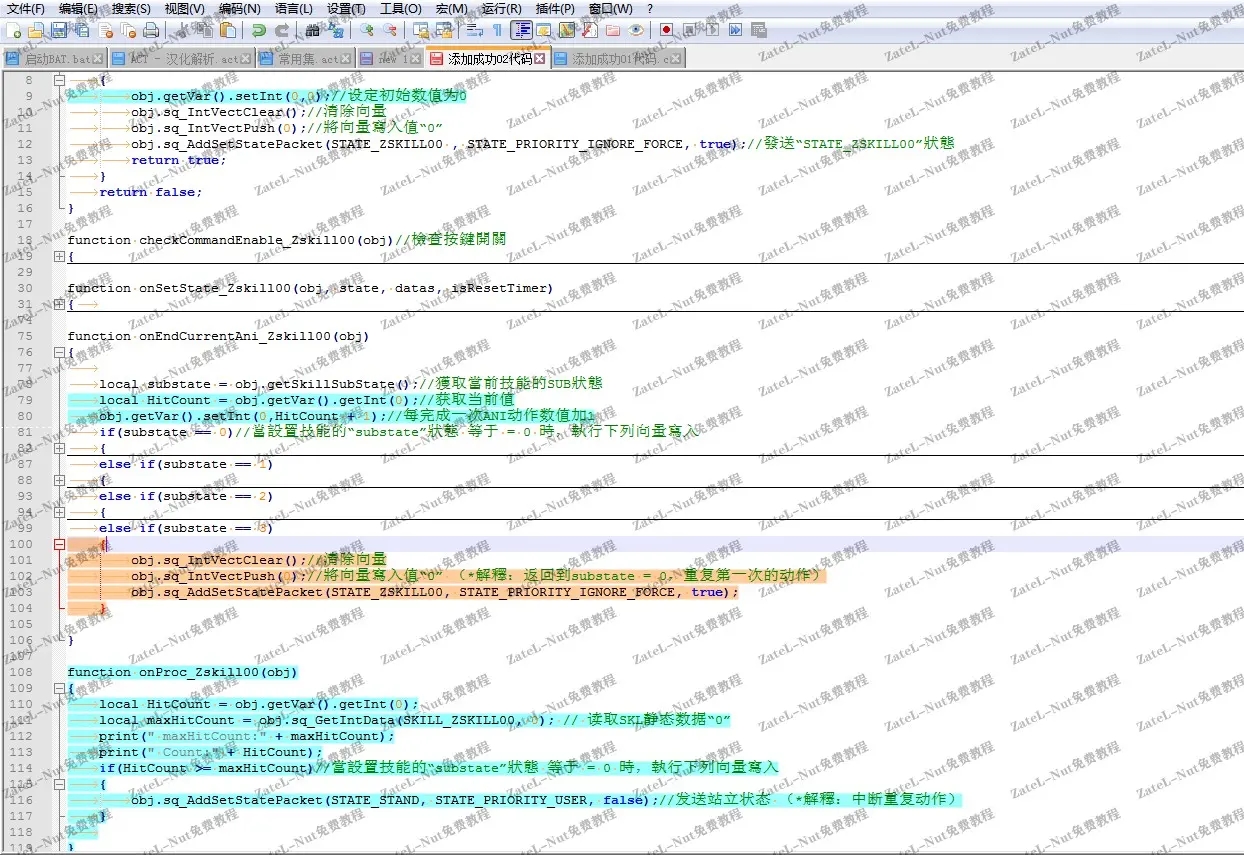
Task: Click the Zoom In toolbar icon
Action: click(x=367, y=30)
